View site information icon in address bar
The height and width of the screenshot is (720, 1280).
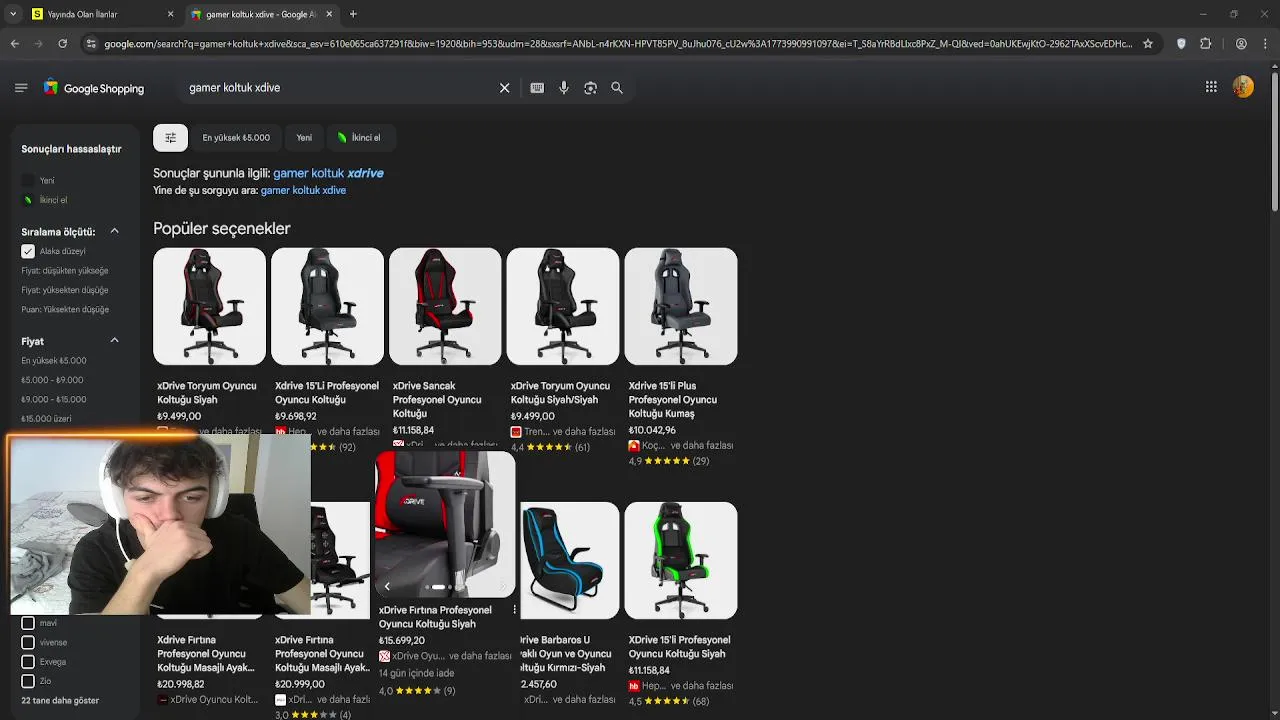(x=91, y=44)
